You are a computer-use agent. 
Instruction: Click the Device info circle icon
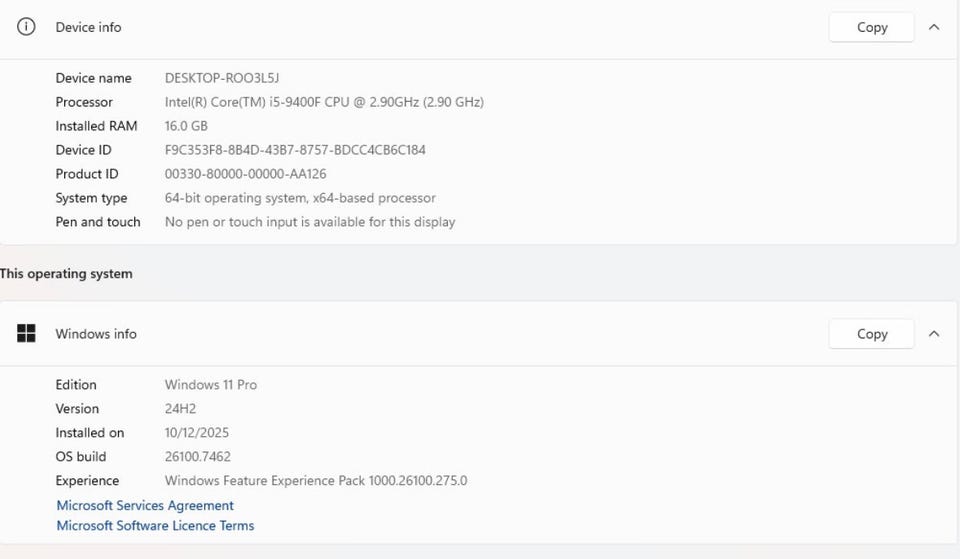click(x=26, y=27)
